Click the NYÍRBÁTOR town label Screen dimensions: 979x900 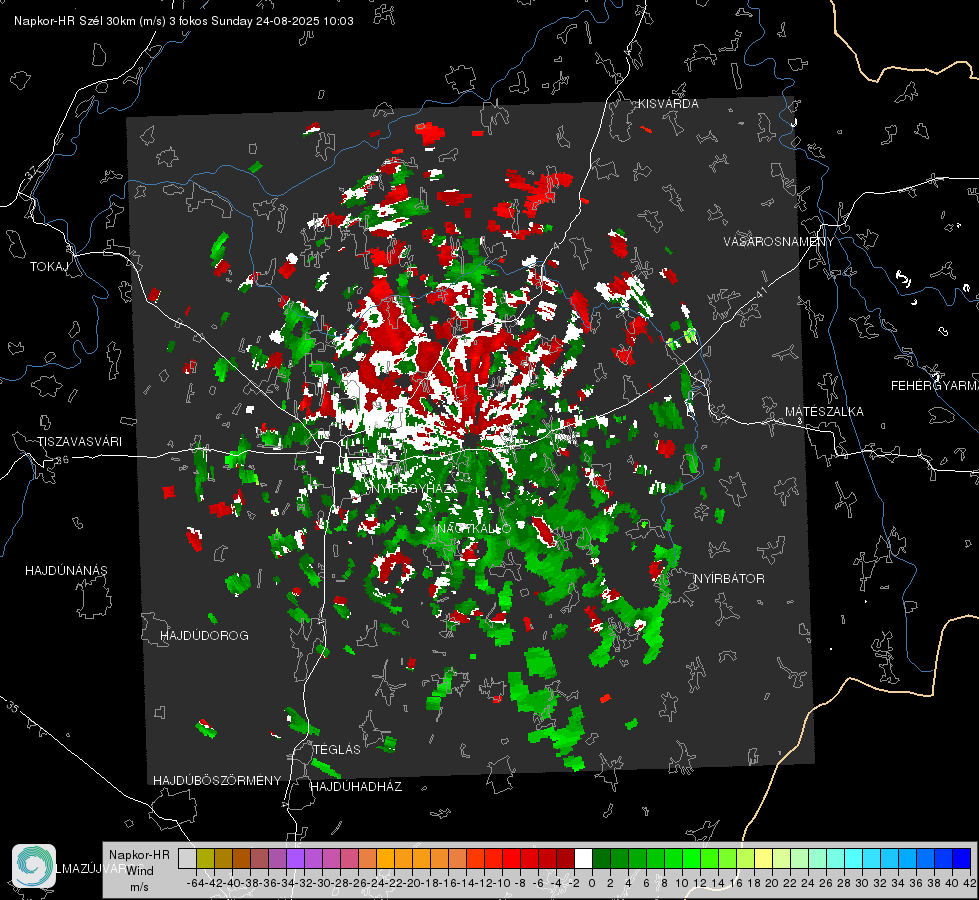(729, 579)
